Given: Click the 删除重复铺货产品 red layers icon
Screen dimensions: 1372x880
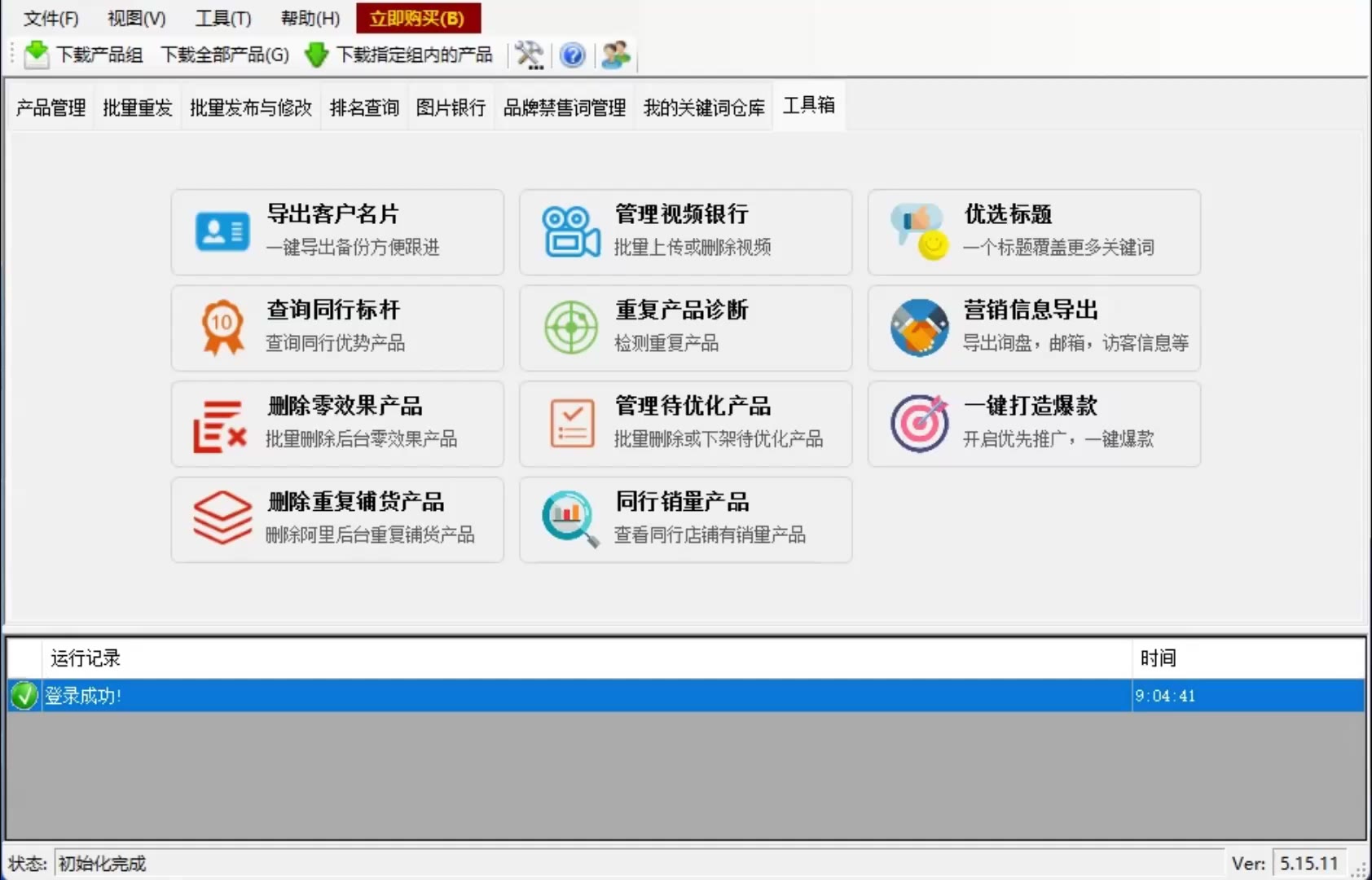Looking at the screenshot, I should [x=222, y=518].
